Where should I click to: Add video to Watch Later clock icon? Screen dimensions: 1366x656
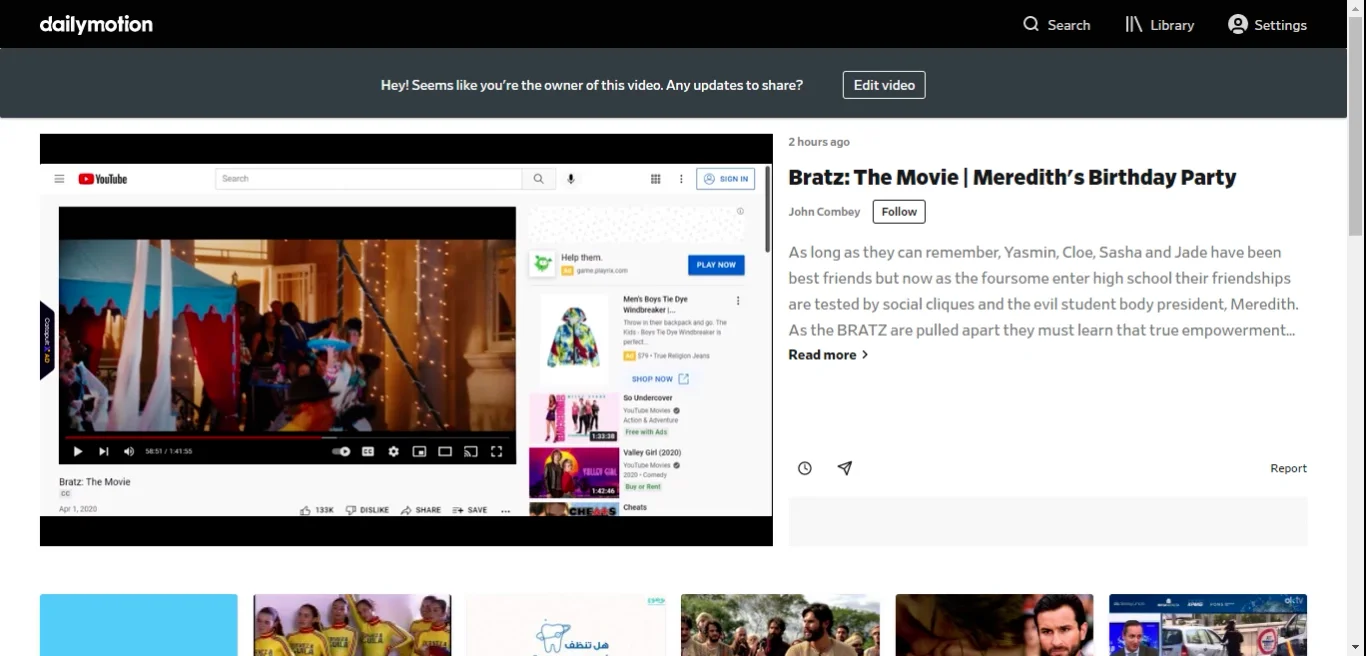pyautogui.click(x=805, y=468)
